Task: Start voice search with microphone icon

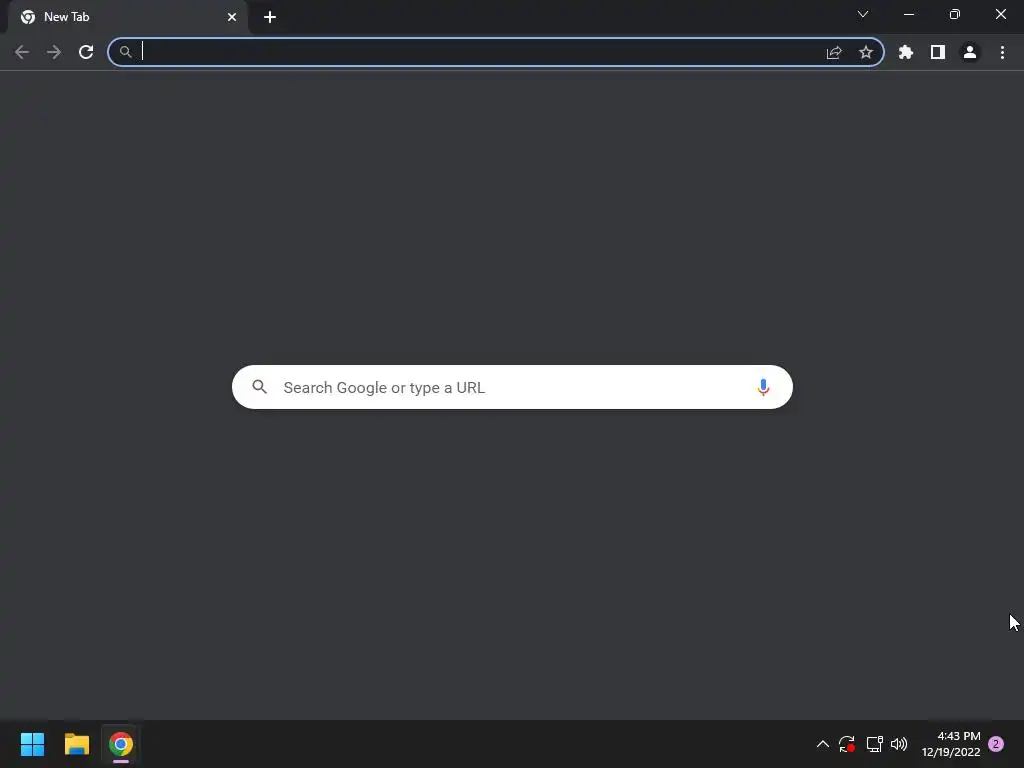Action: [763, 387]
